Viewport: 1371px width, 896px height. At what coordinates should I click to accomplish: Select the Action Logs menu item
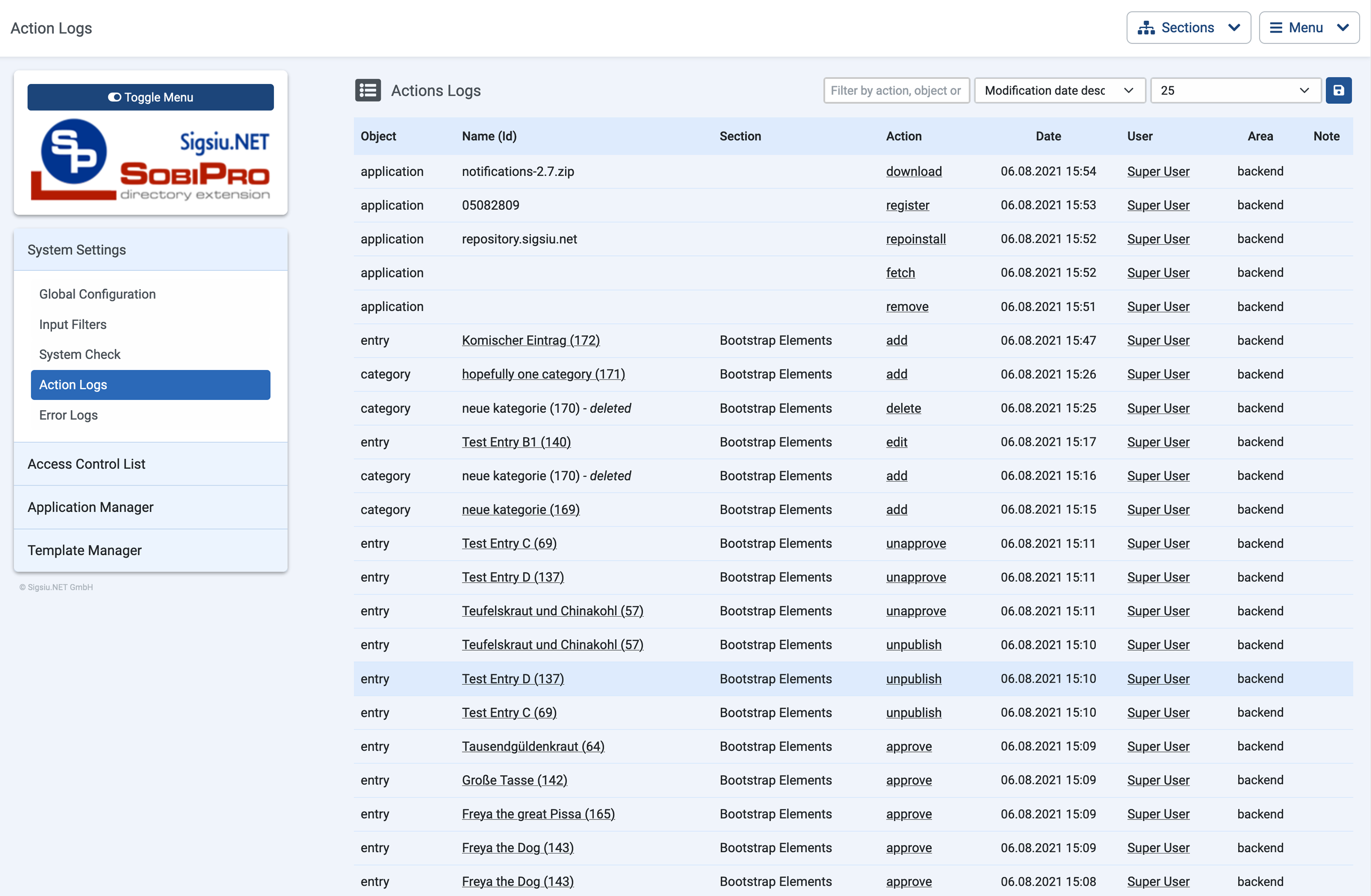(150, 385)
